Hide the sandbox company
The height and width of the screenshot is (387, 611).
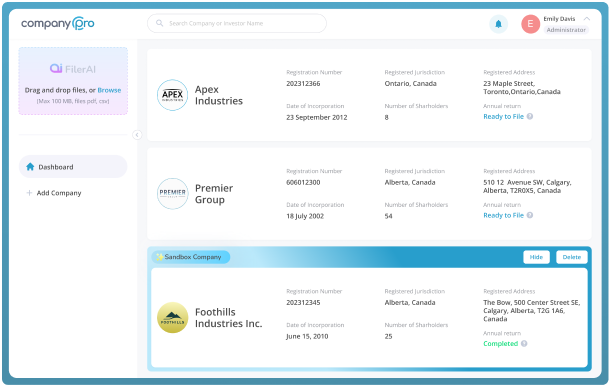tap(536, 257)
